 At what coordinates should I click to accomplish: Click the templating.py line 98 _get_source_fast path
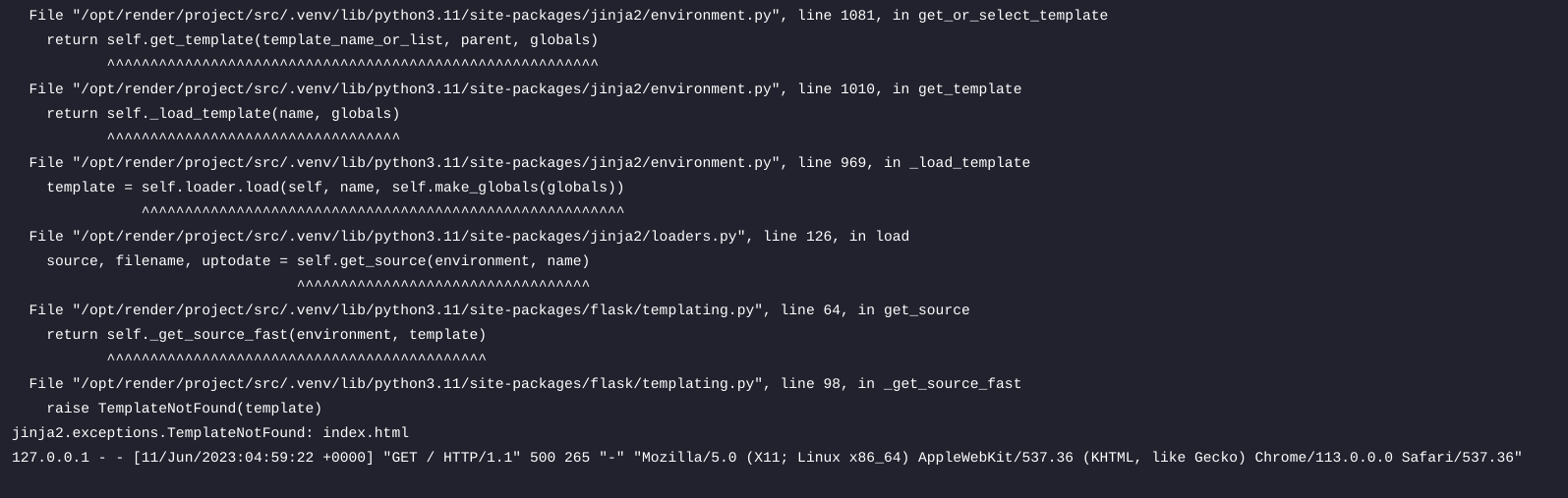[525, 384]
